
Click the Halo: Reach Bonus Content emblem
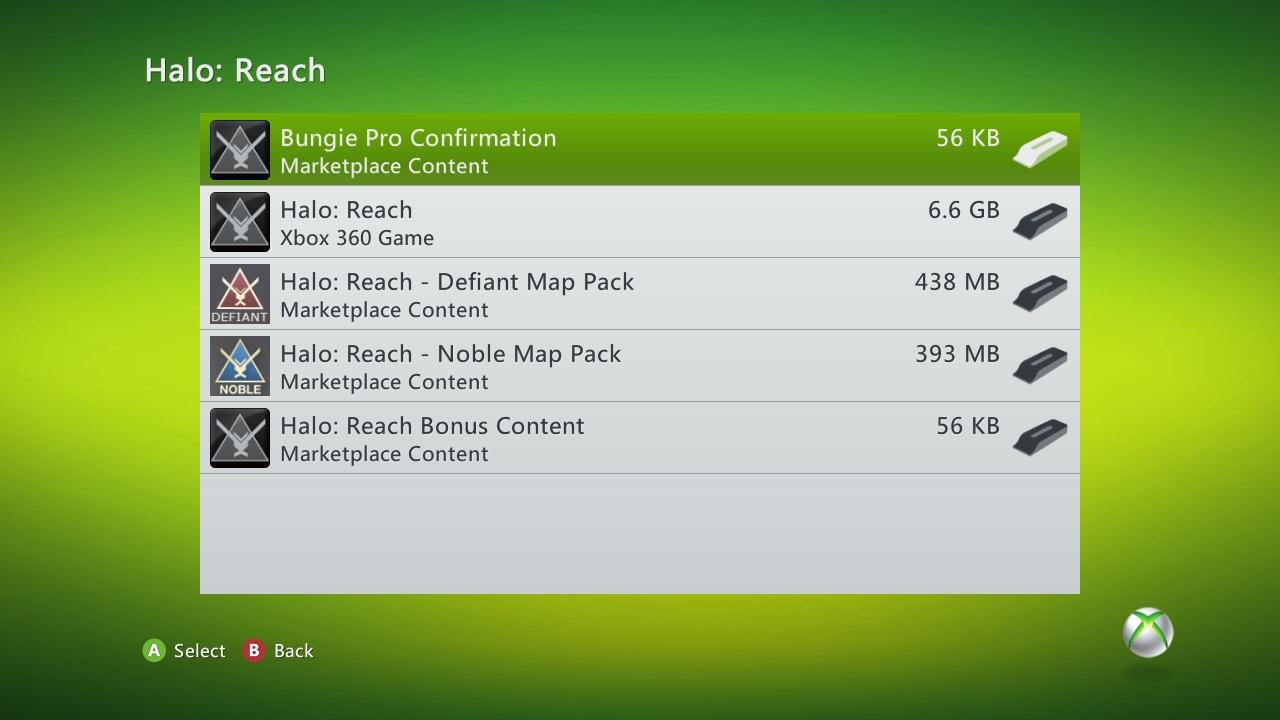pyautogui.click(x=240, y=438)
